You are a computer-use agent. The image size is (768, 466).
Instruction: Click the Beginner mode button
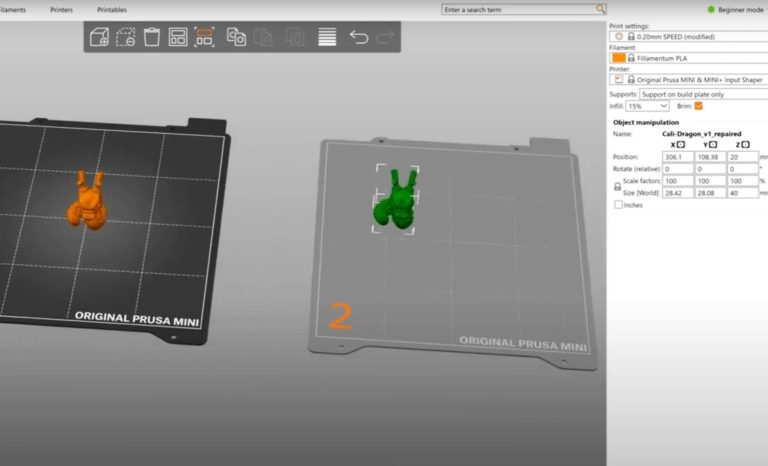[x=737, y=9]
